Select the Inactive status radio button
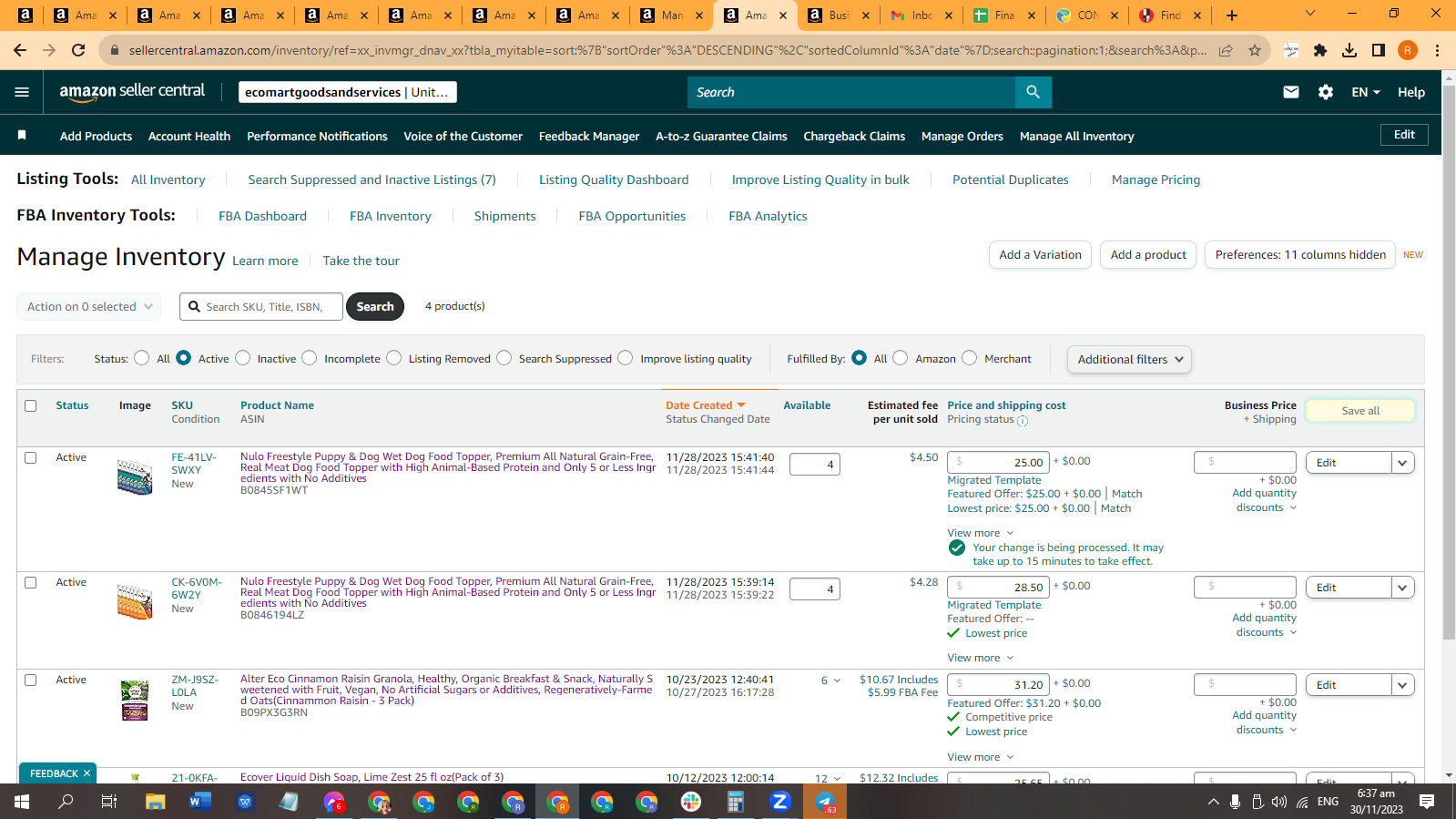 [x=243, y=358]
